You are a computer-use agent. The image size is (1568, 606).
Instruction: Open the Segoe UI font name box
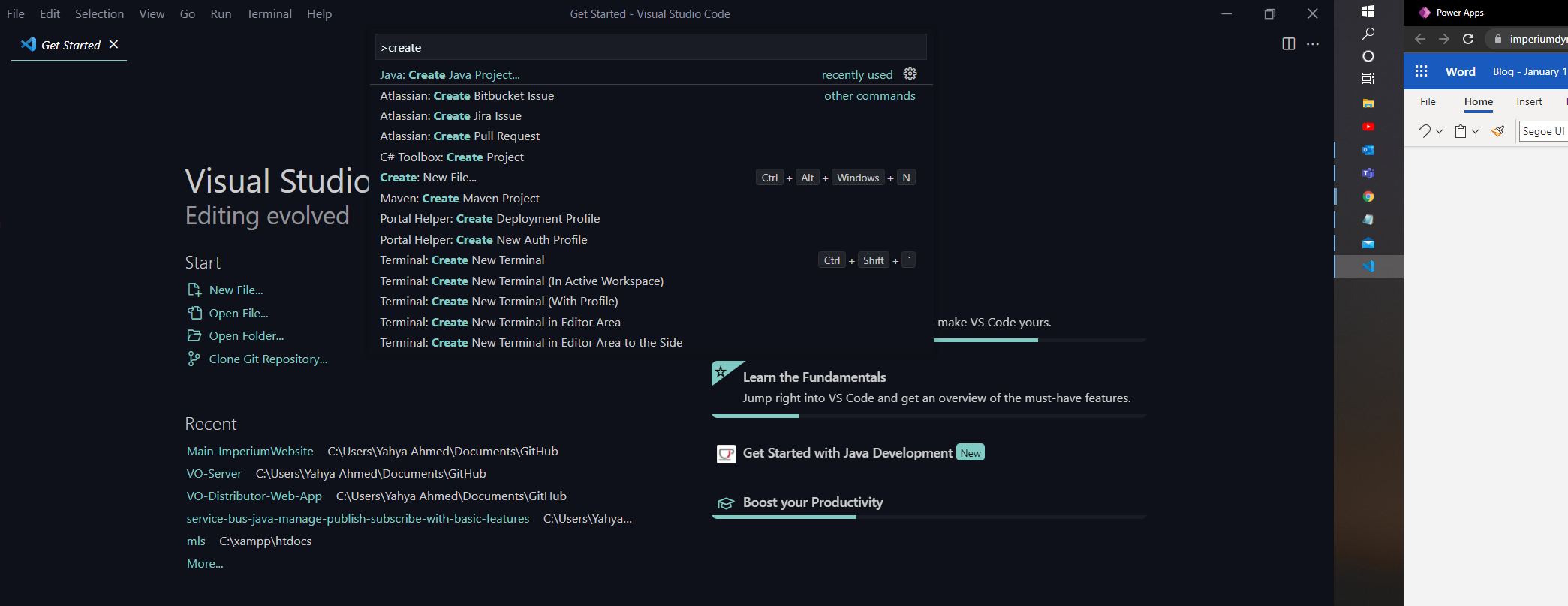pyautogui.click(x=1542, y=131)
